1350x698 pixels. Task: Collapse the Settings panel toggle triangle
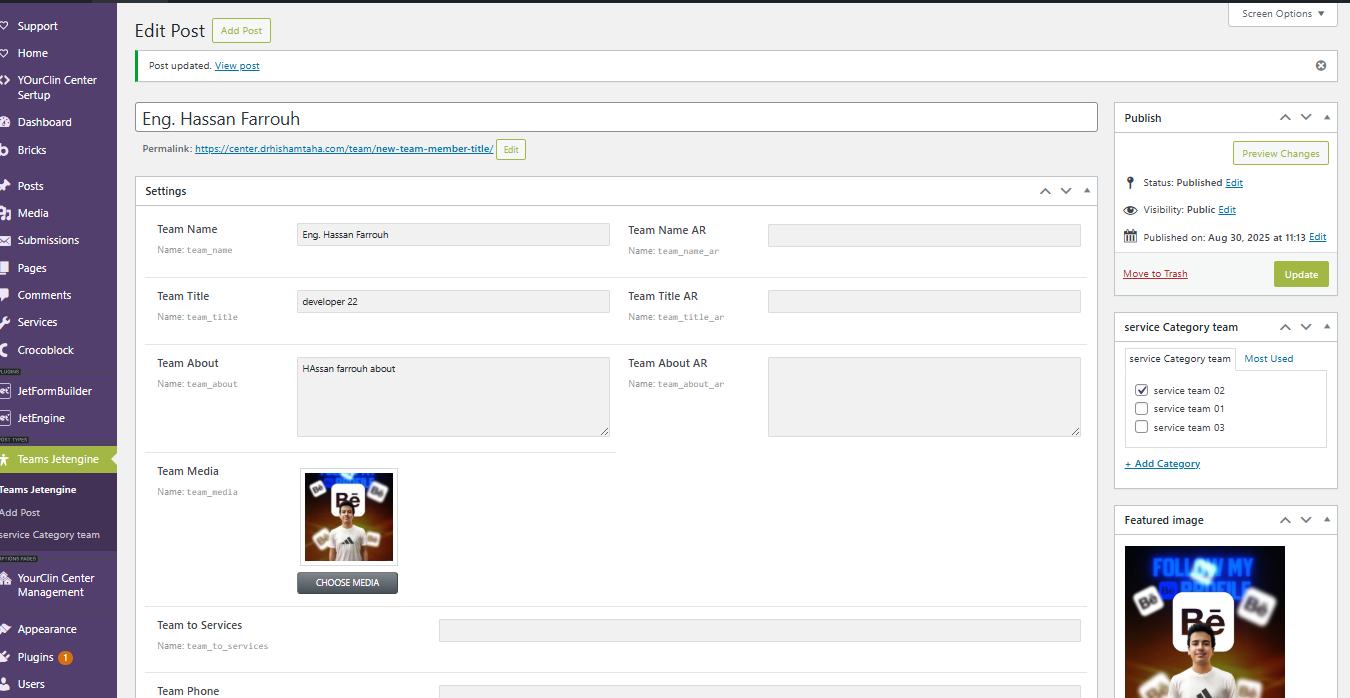point(1087,191)
